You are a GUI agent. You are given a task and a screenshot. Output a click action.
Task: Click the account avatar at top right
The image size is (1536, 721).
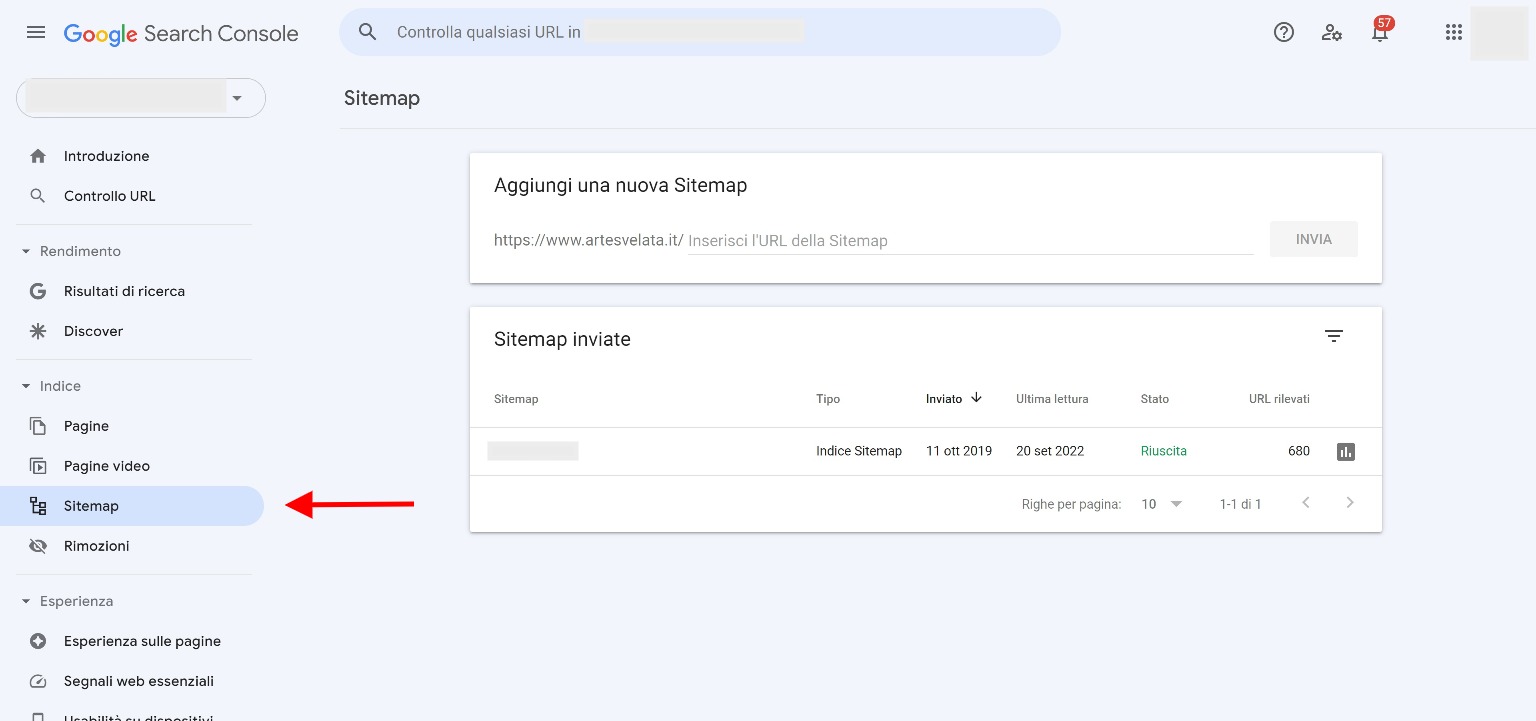coord(1498,32)
